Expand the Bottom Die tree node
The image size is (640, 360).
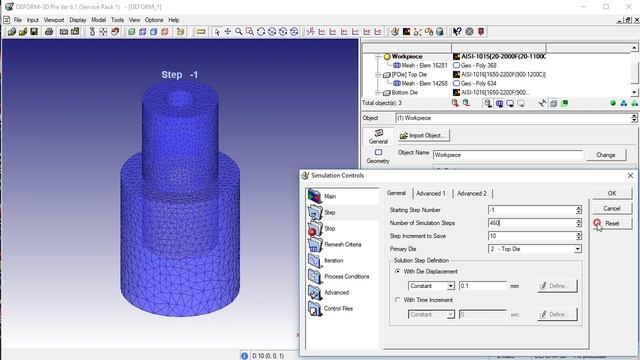pos(378,93)
